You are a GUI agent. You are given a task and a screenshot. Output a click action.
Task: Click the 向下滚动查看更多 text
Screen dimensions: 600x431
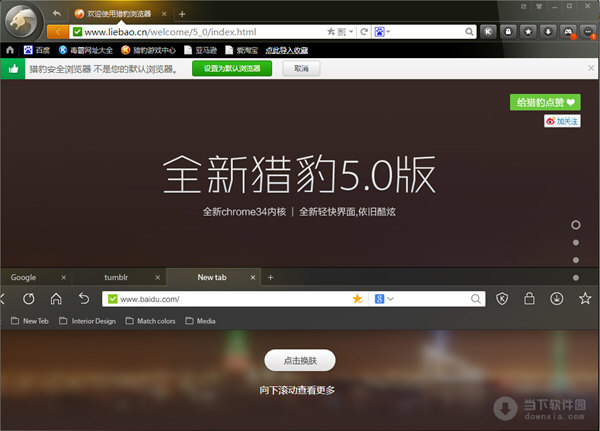[297, 390]
